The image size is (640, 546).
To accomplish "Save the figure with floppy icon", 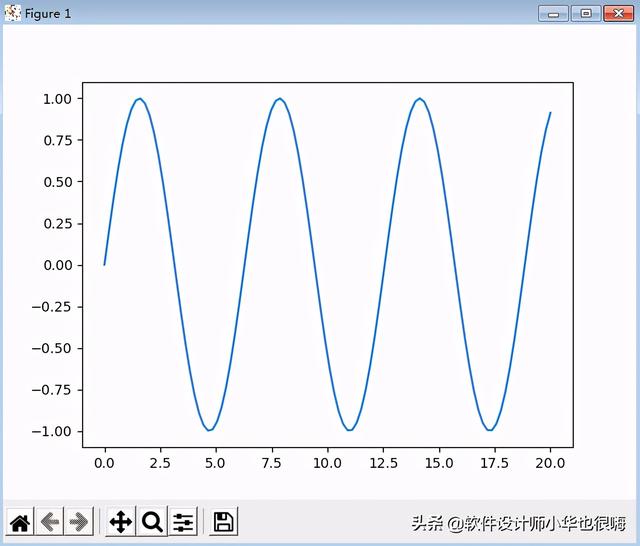I will 223,522.
